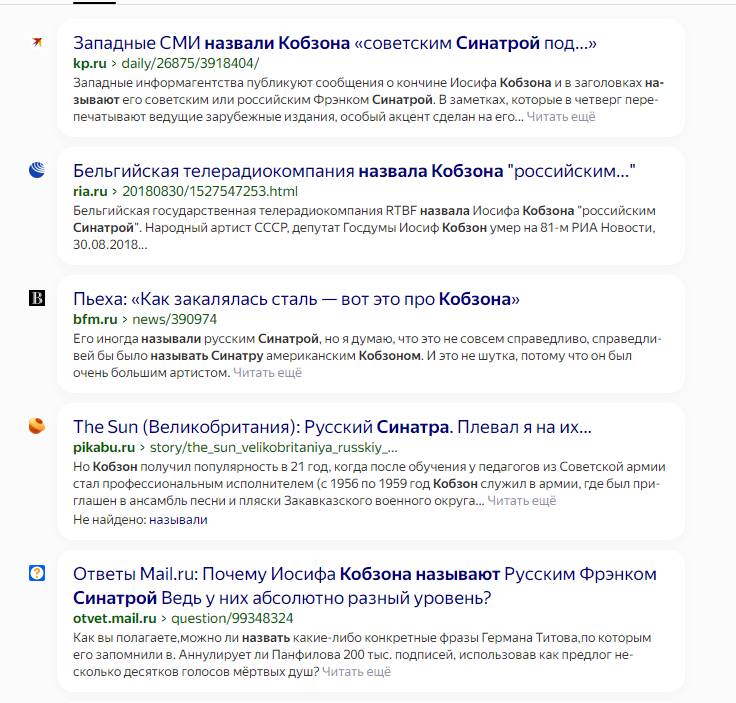Click the ria.ru domain link
Viewport: 736px width, 703px height.
tap(90, 191)
